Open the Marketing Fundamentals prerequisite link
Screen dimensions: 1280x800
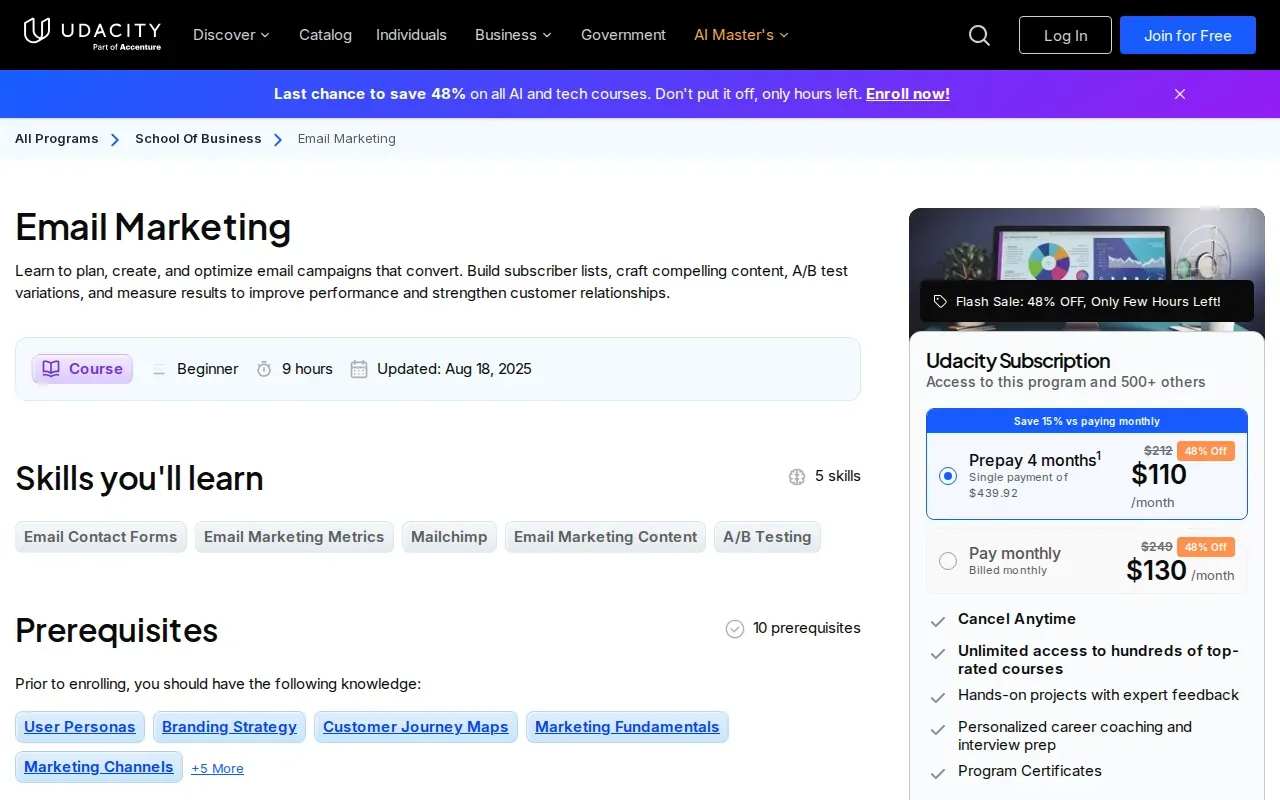coord(627,727)
